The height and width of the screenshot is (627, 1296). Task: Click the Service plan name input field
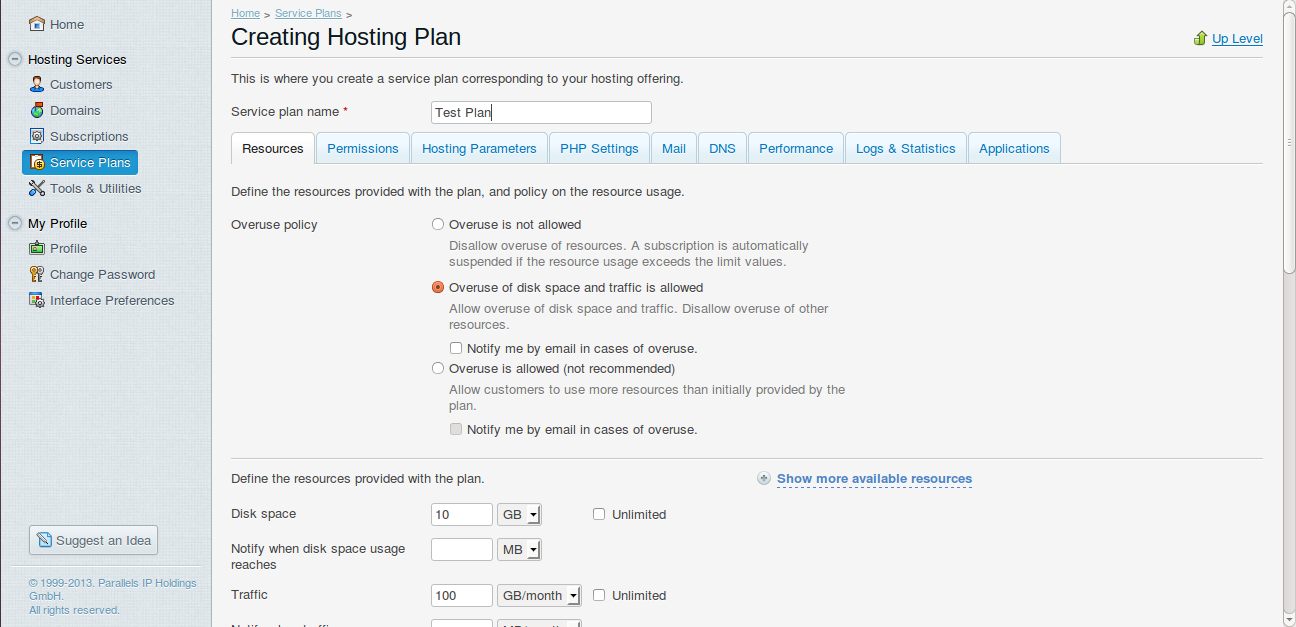click(x=541, y=112)
